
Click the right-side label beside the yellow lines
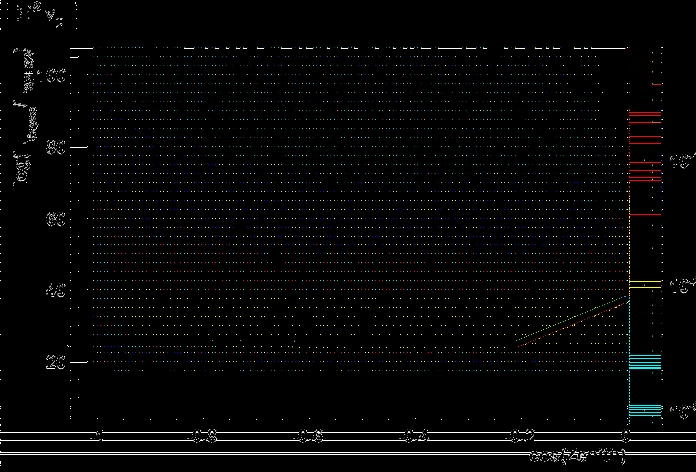pos(681,285)
